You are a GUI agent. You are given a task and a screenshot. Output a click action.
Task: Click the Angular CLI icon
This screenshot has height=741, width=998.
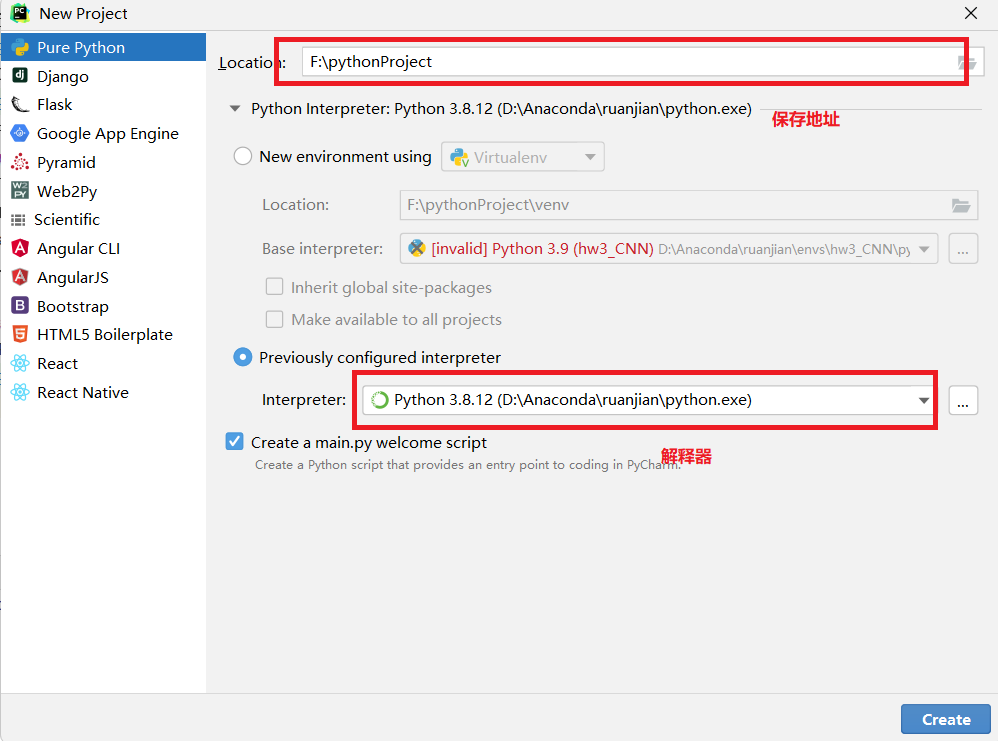click(x=20, y=248)
